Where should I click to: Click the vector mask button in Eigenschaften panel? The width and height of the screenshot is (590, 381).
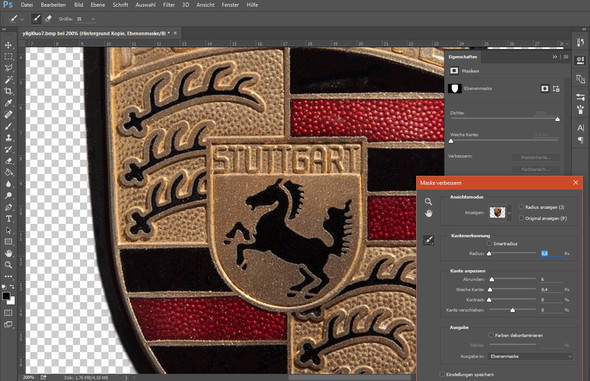tap(556, 88)
